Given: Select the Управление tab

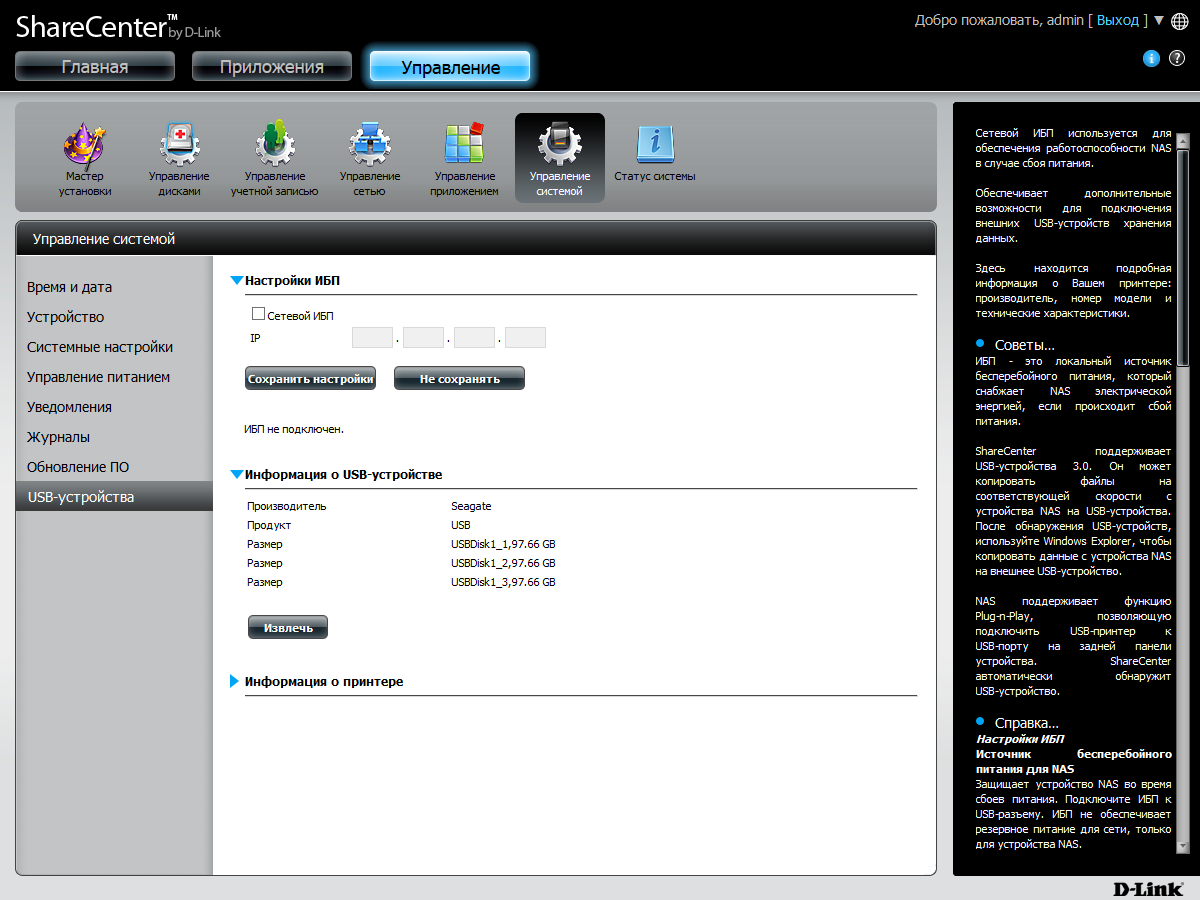Looking at the screenshot, I should (x=450, y=67).
